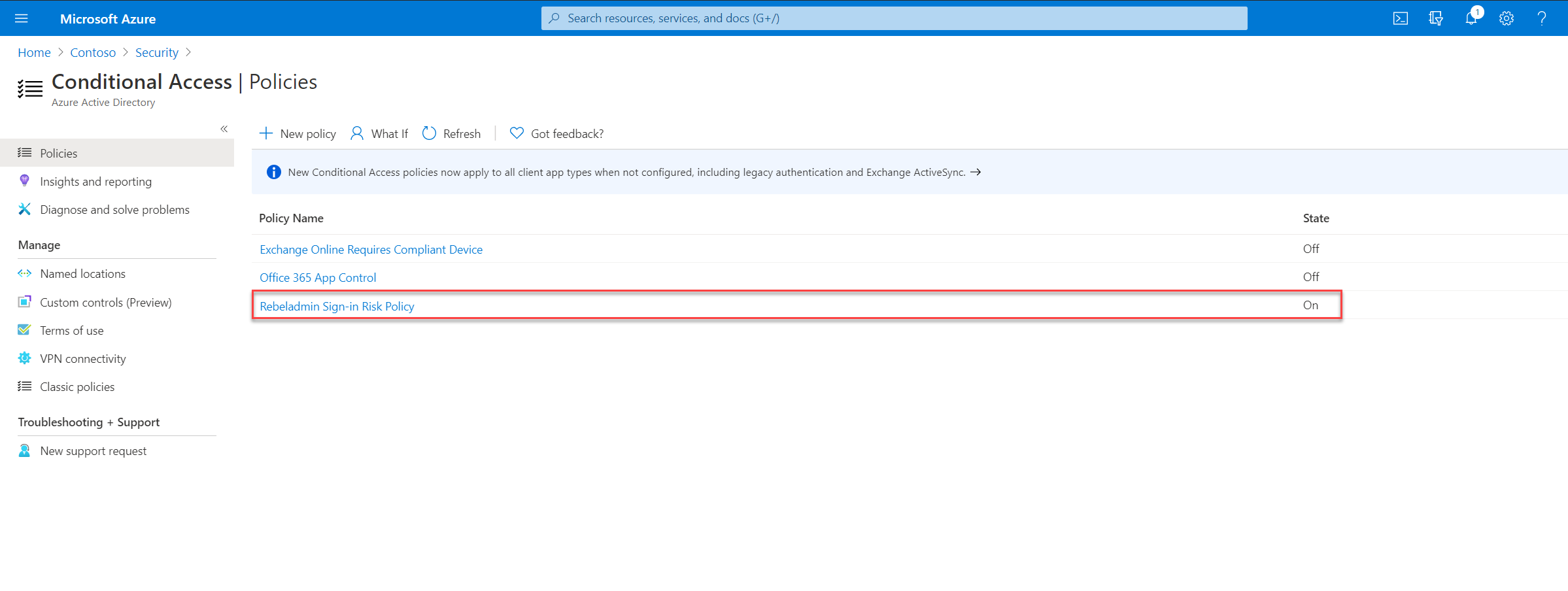
Task: Focus the Search resources input field
Action: (x=894, y=18)
